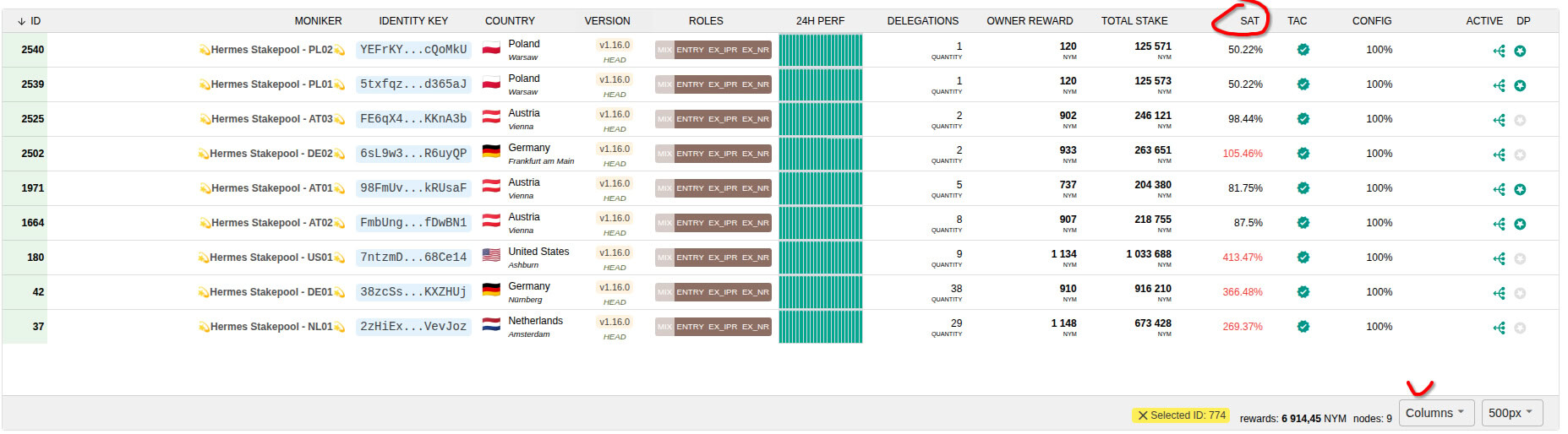Click the Netherlands flag for node 37
Image resolution: width=1568 pixels, height=434 pixels.
[x=491, y=326]
